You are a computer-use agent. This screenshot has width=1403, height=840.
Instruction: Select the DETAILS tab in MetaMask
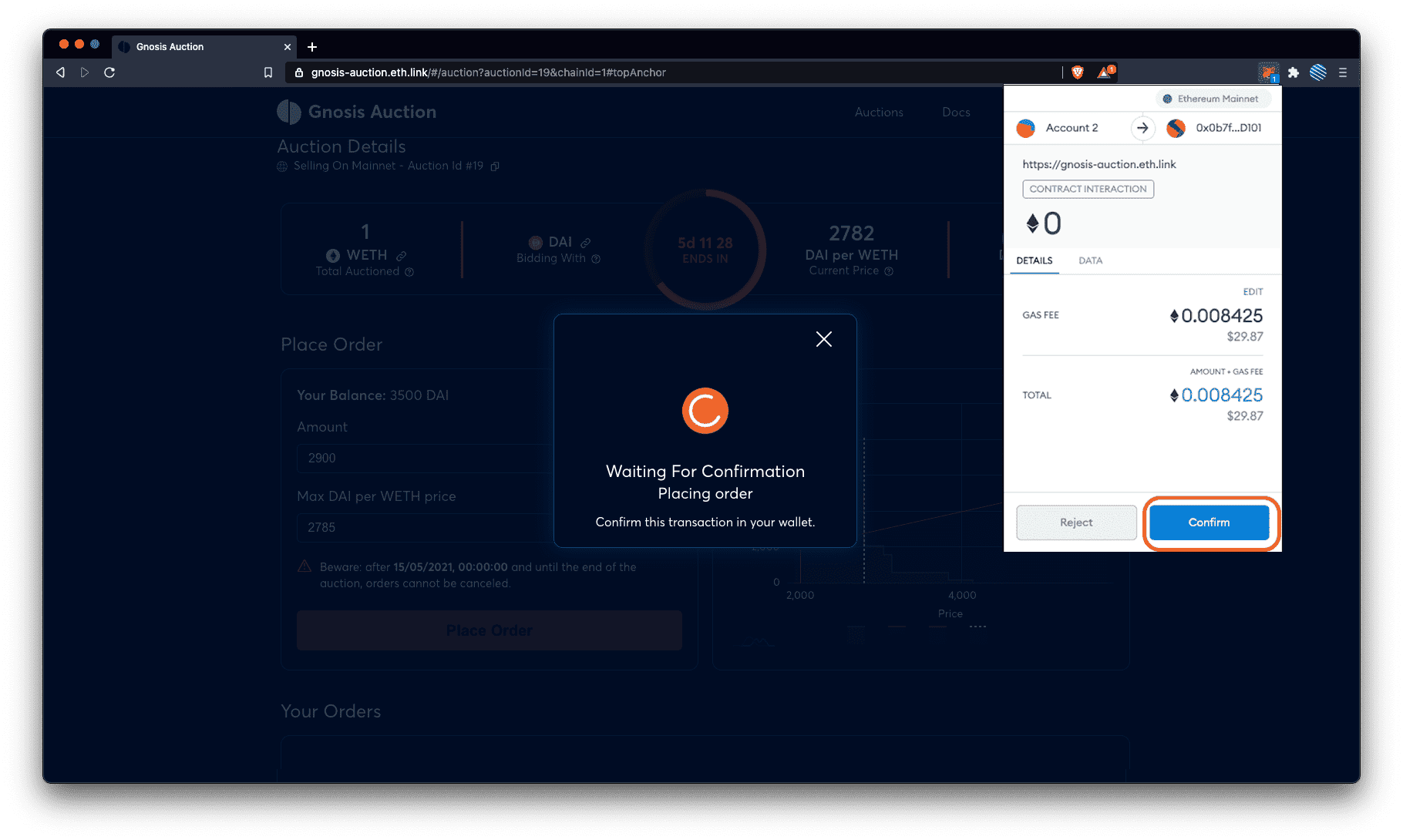tap(1035, 260)
